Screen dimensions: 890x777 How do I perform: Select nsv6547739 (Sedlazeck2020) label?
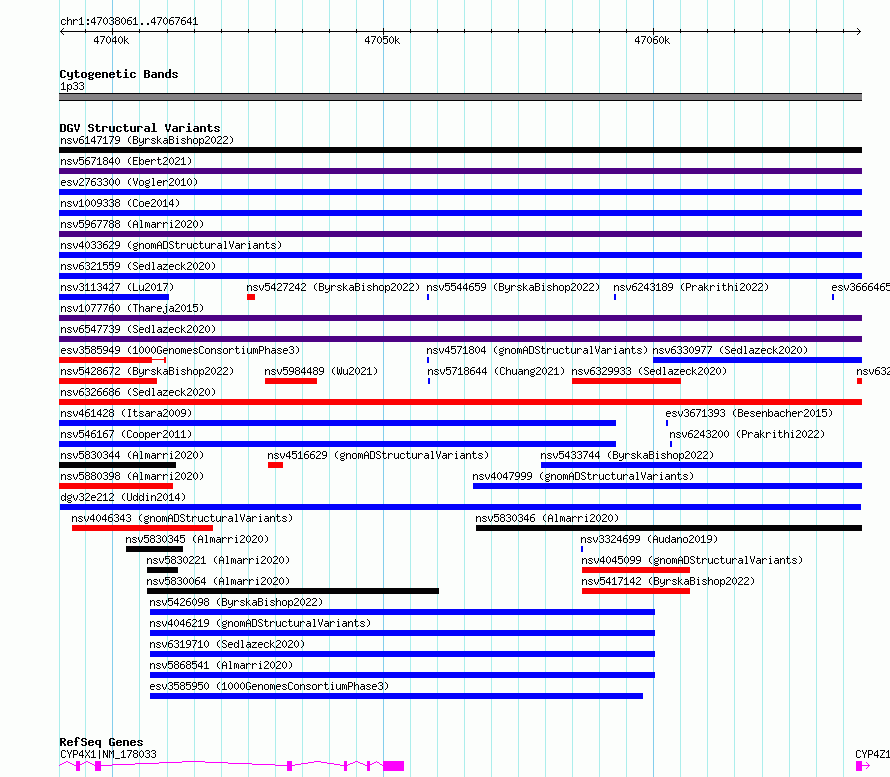138,329
